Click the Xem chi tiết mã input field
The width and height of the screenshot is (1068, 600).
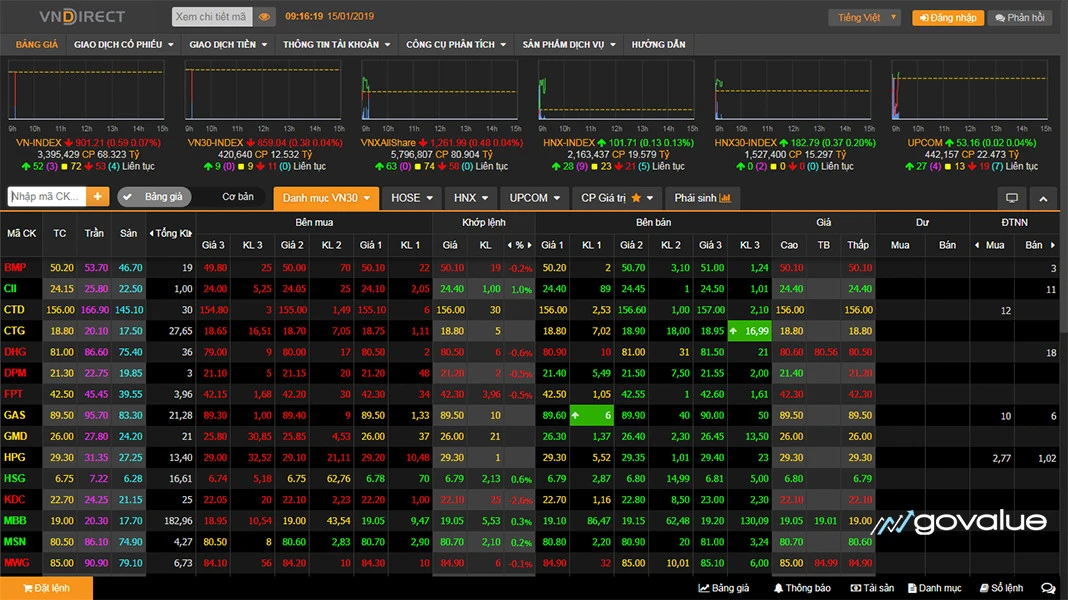pyautogui.click(x=210, y=17)
